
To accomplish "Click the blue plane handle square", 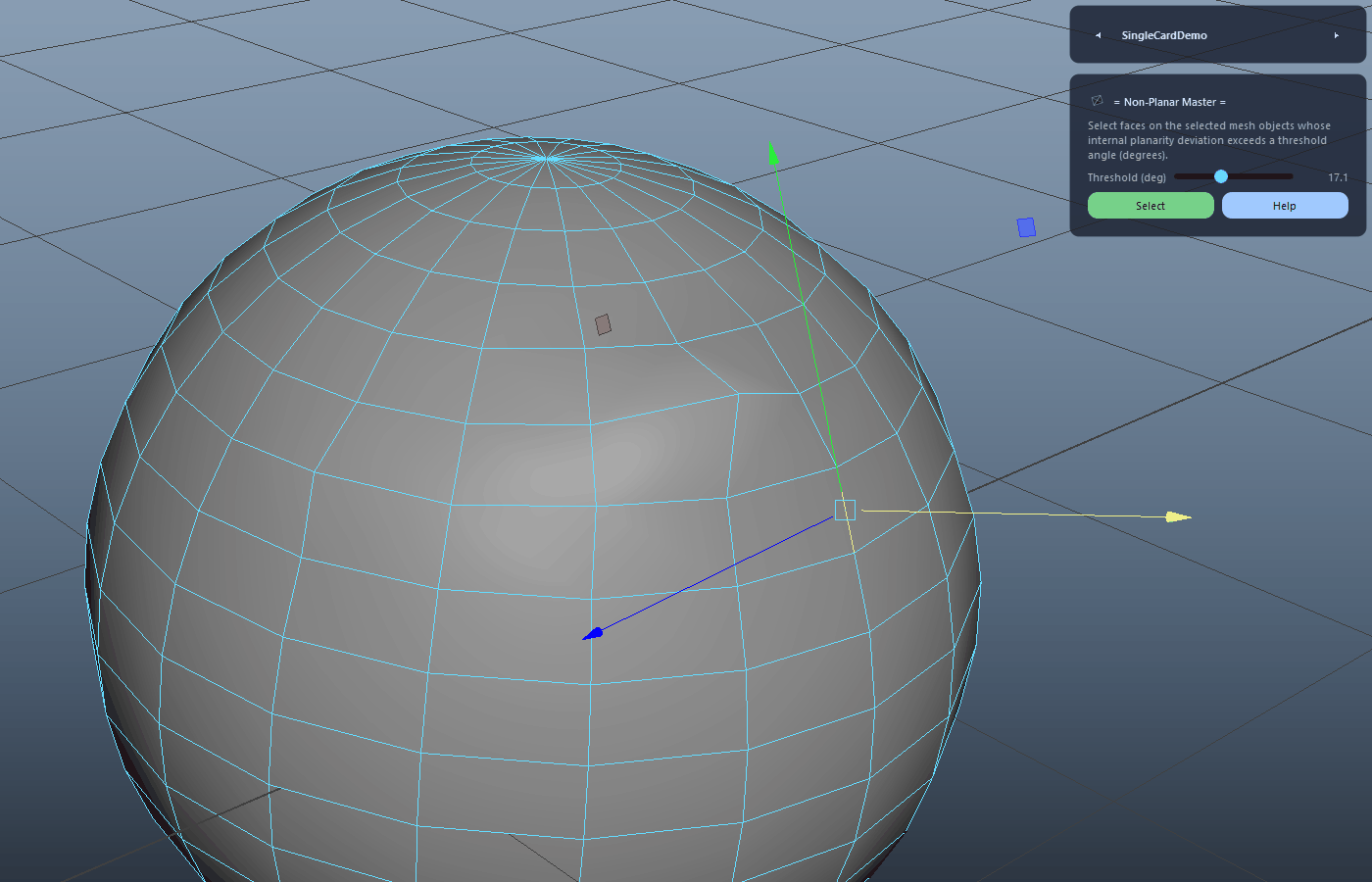I will [x=1026, y=227].
